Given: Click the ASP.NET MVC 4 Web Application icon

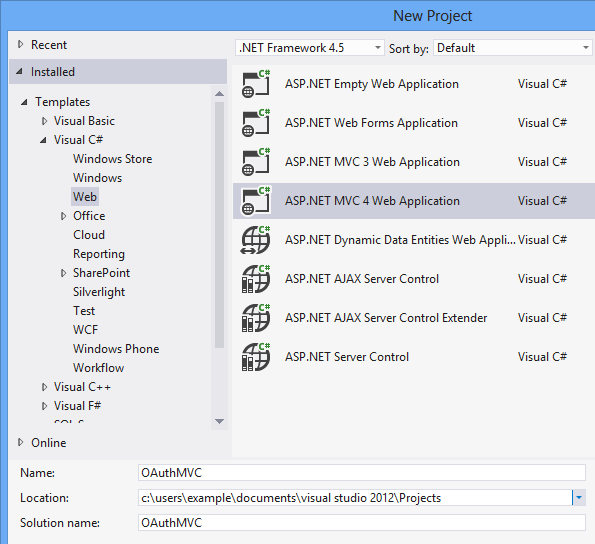Looking at the screenshot, I should (256, 201).
